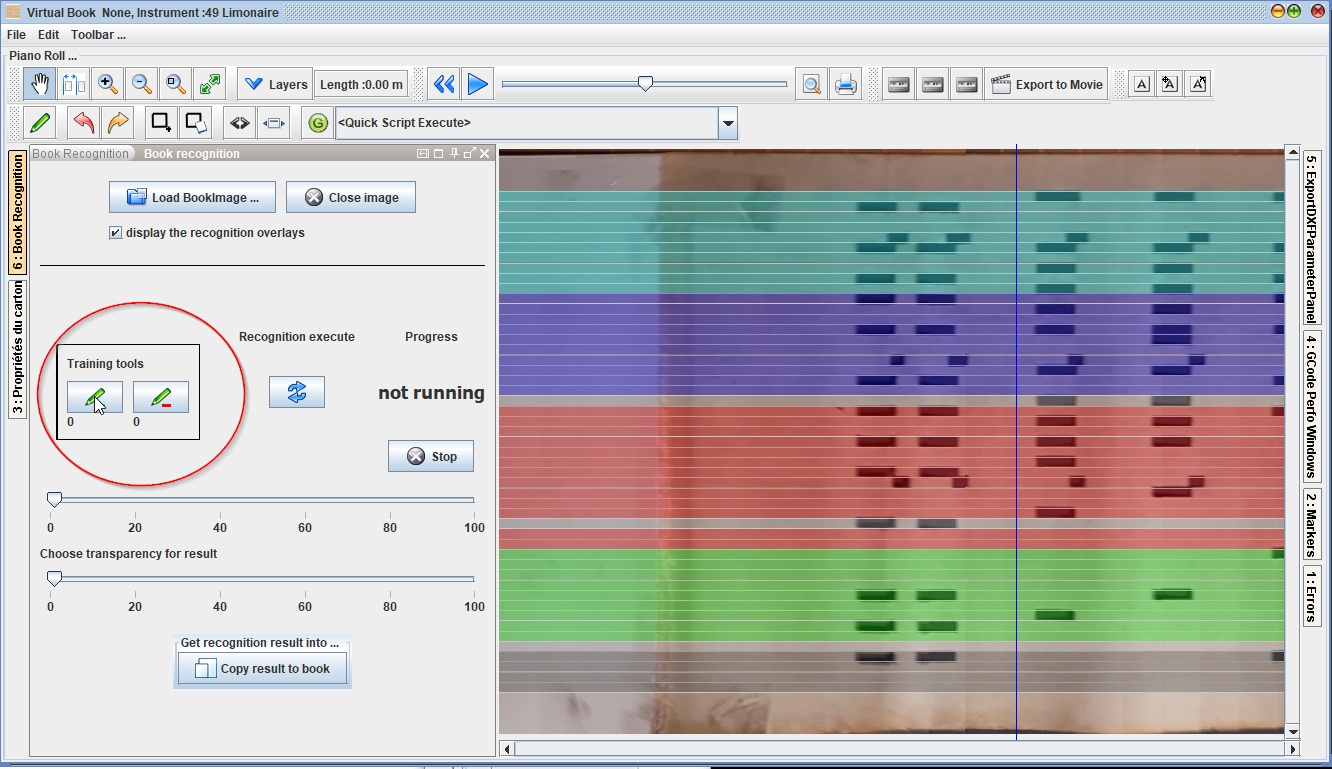Click the Load BookImage button
Image resolution: width=1332 pixels, height=769 pixels.
192,198
